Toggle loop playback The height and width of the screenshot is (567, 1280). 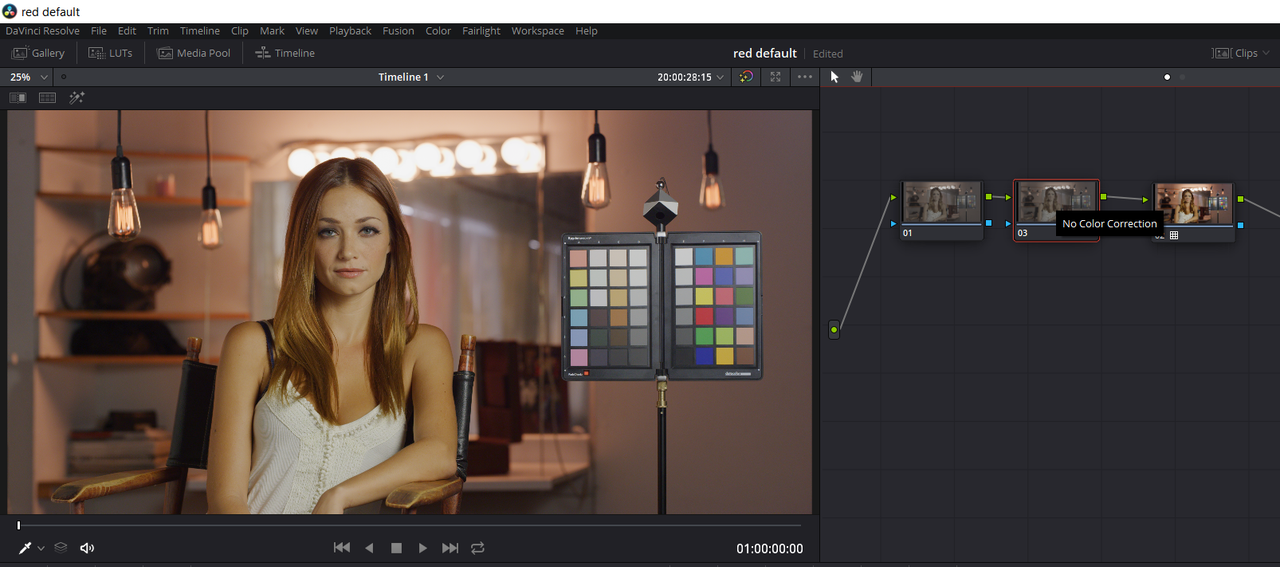[478, 548]
